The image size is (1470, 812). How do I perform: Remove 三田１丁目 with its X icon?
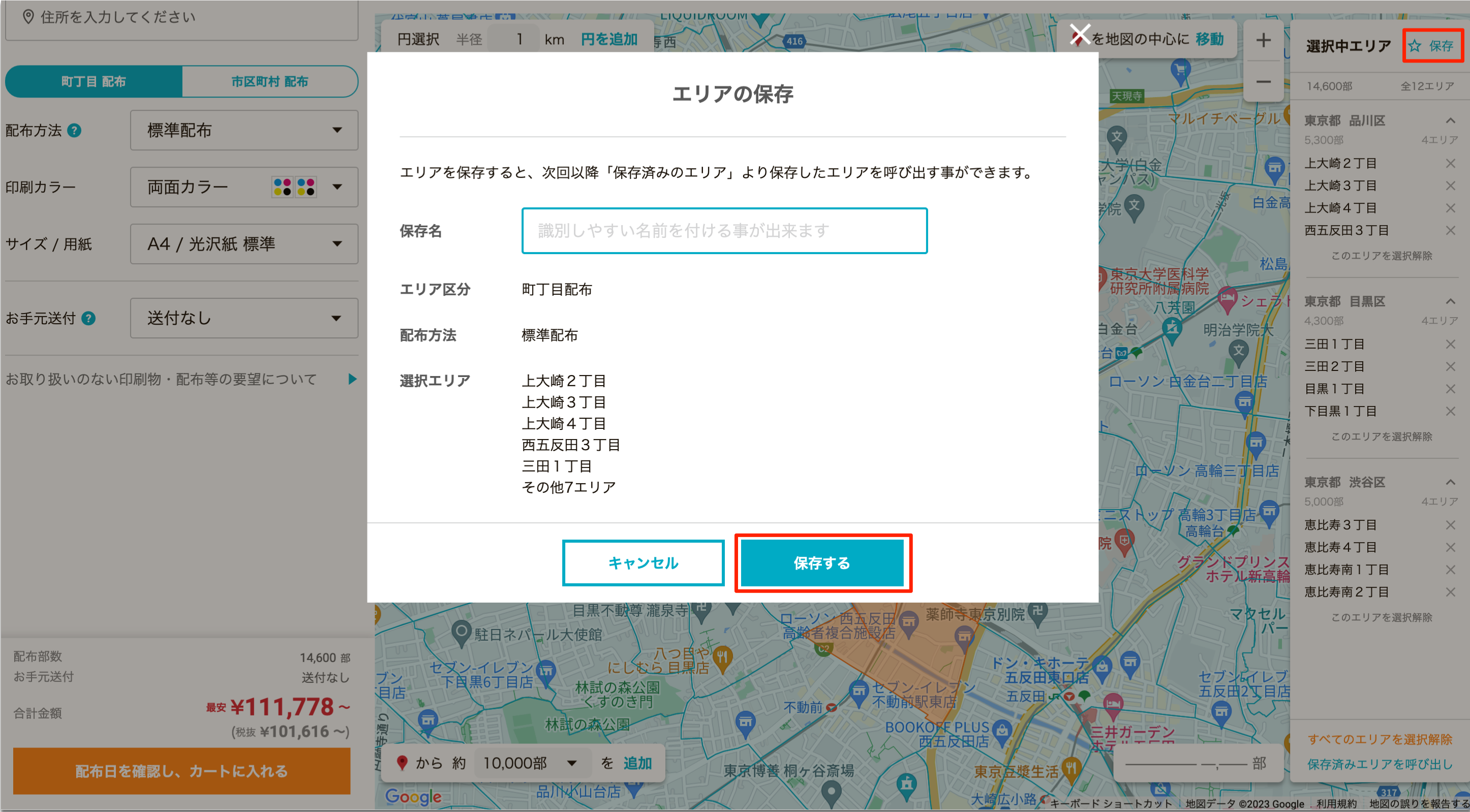pyautogui.click(x=1450, y=344)
